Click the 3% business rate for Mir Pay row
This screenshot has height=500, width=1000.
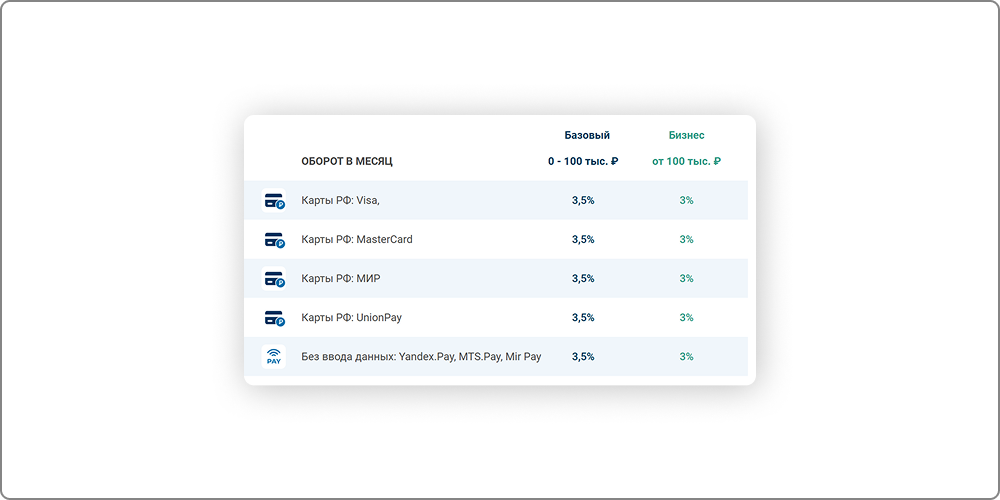point(686,357)
